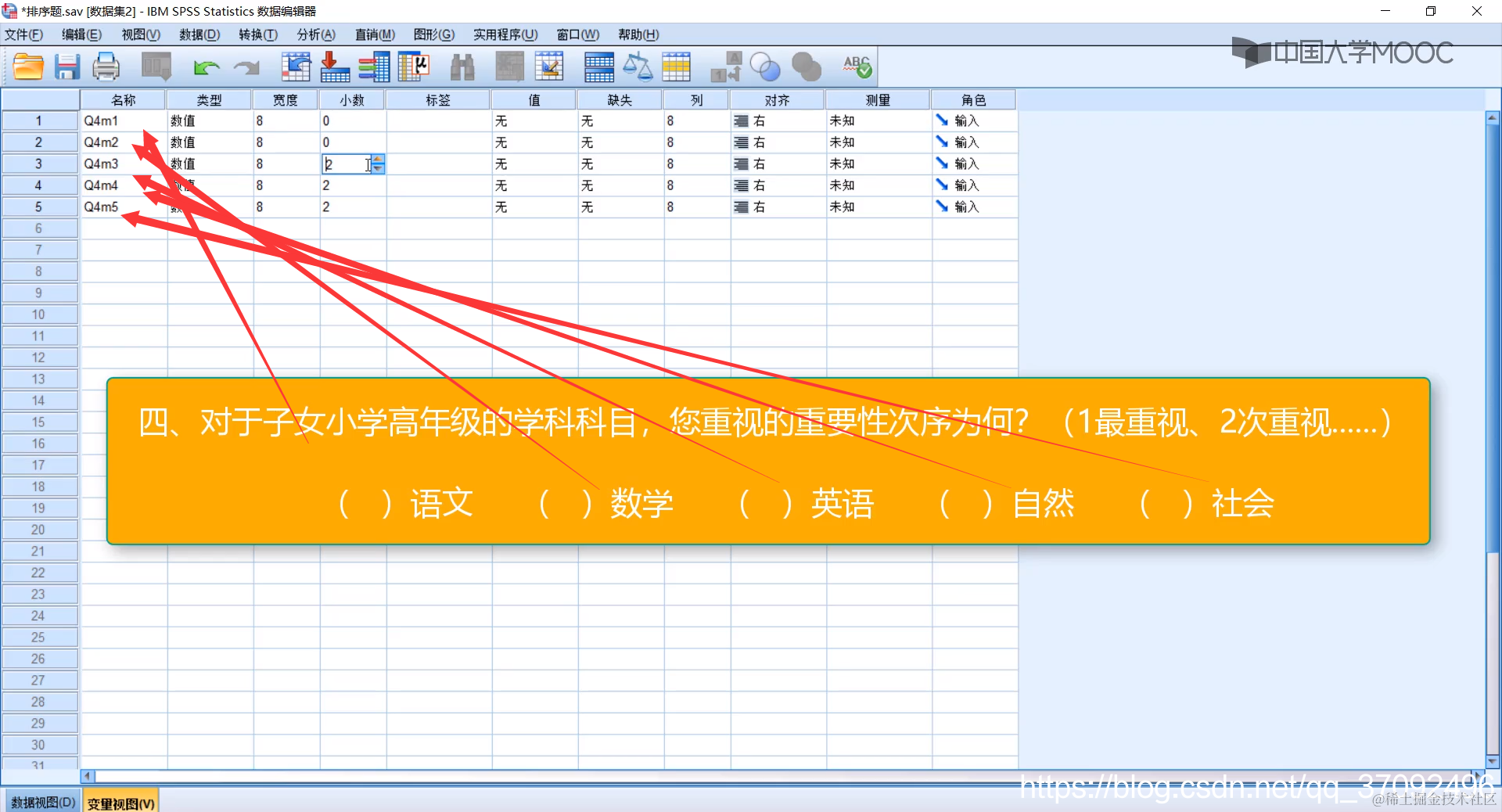1502x812 pixels.
Task: Click the vertical scrollbar down arrow
Action: (x=1493, y=761)
